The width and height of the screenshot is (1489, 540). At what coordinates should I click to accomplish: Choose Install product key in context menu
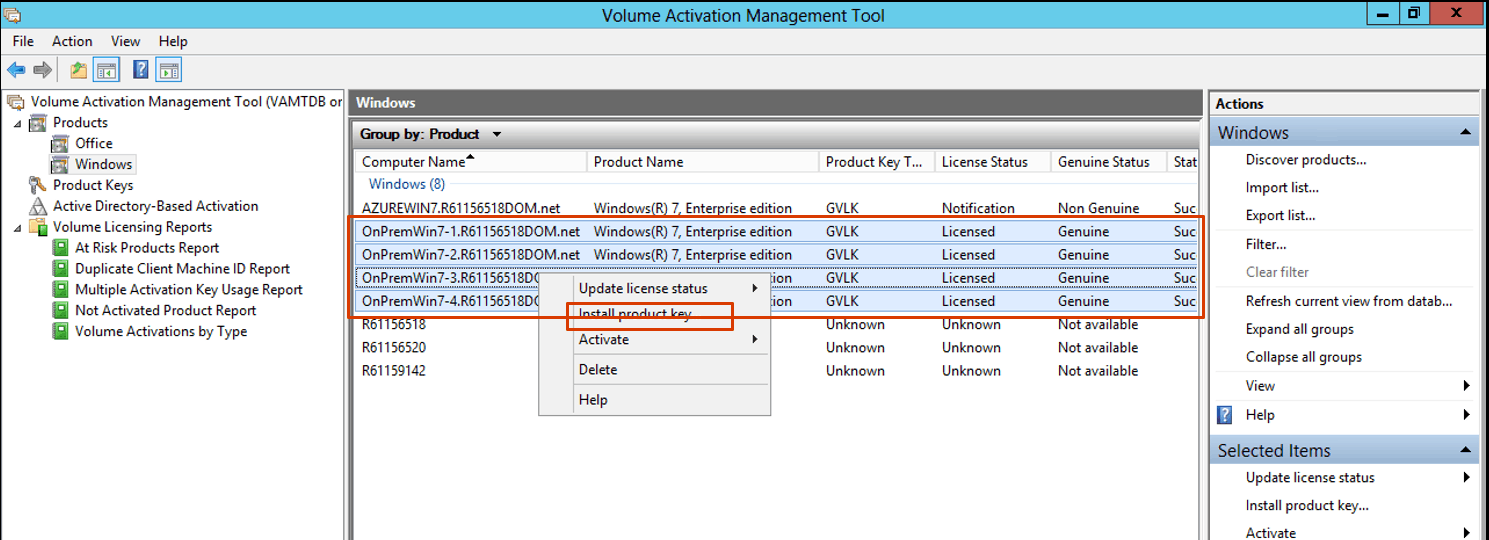[655, 314]
